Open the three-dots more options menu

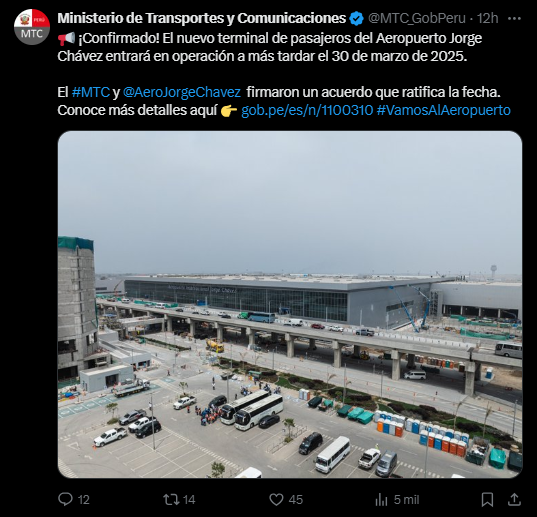(x=514, y=18)
